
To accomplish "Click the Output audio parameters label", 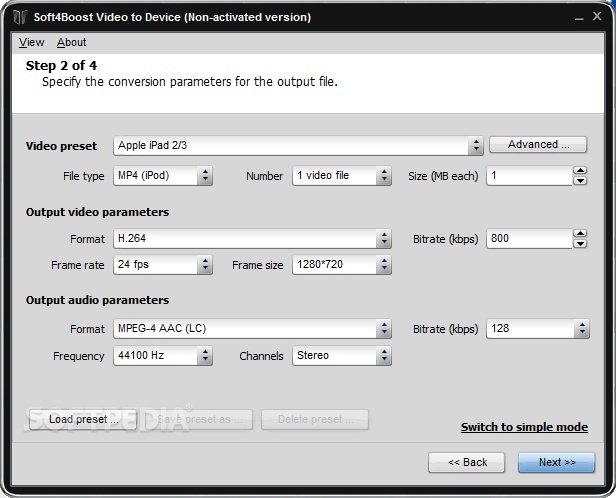I will click(97, 300).
